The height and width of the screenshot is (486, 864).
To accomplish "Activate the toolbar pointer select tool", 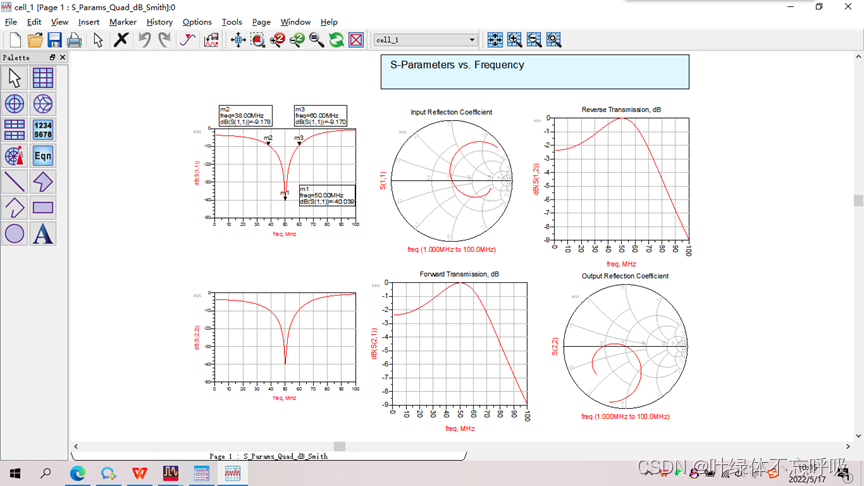I will point(98,40).
